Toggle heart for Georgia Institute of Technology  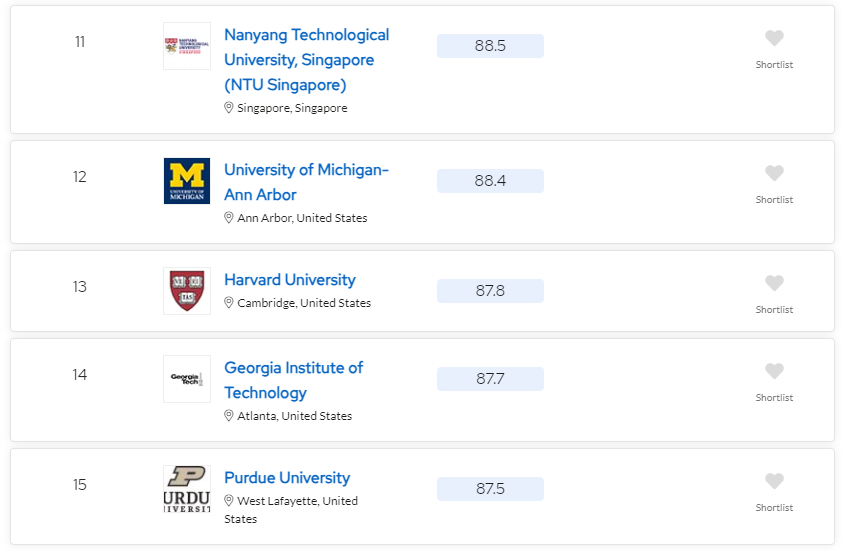click(x=774, y=371)
